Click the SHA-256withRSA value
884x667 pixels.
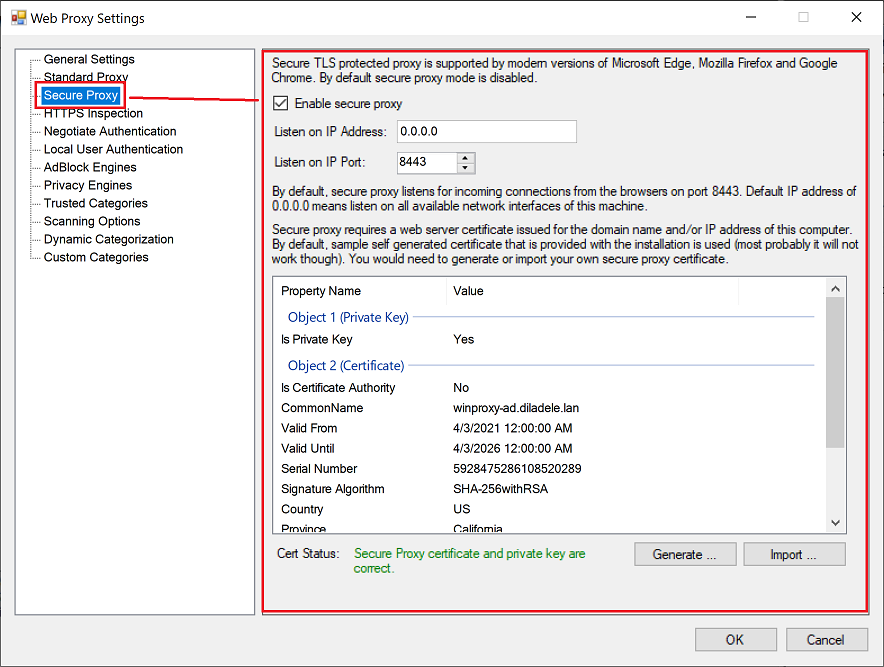coord(501,489)
